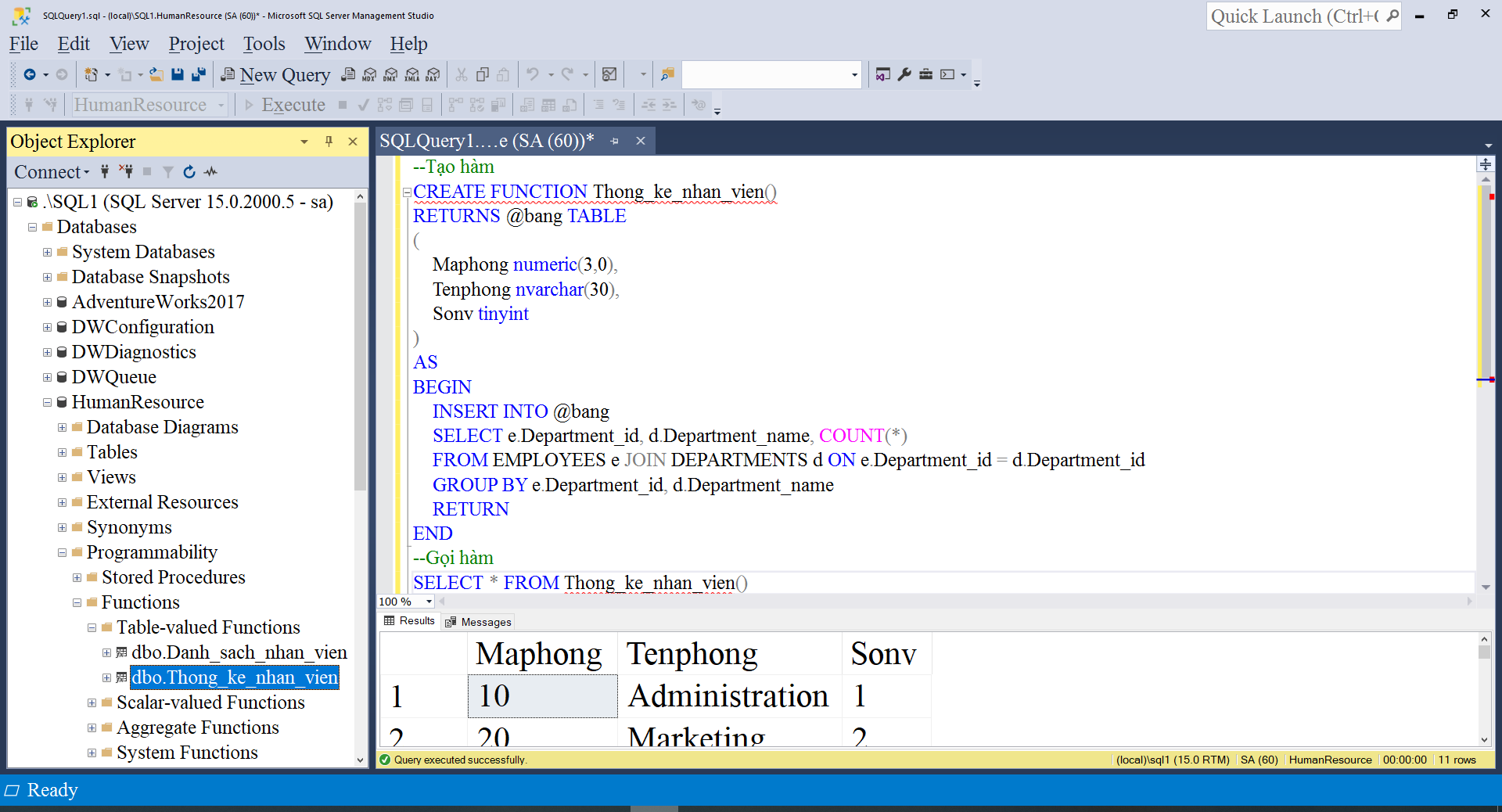Click Query executed successfully status message
Viewport: 1502px width, 812px height.
[x=461, y=760]
